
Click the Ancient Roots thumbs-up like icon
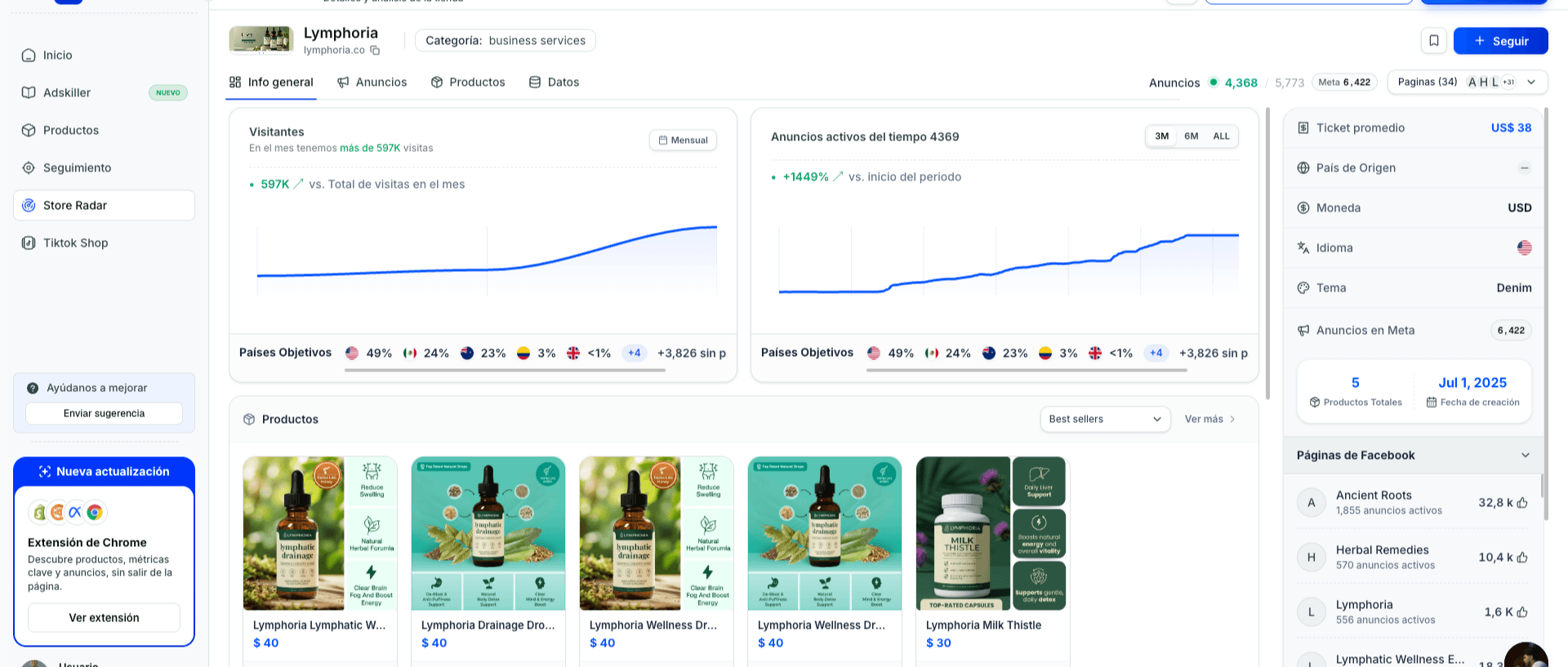(x=1522, y=503)
